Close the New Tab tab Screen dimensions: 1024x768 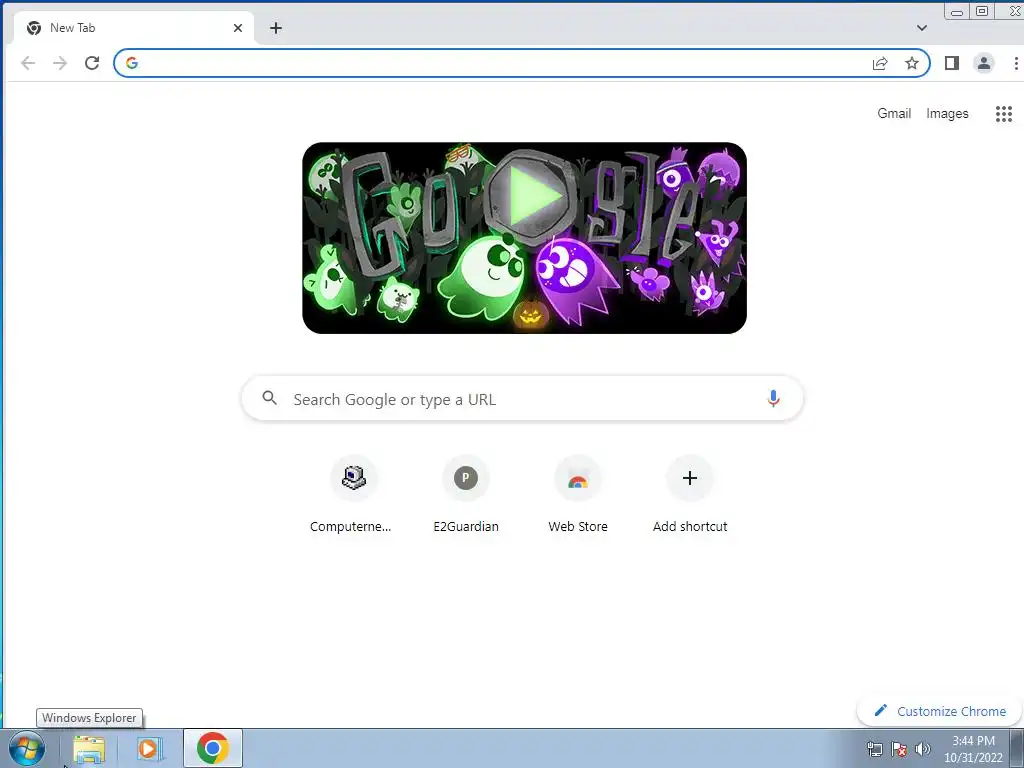tap(238, 28)
